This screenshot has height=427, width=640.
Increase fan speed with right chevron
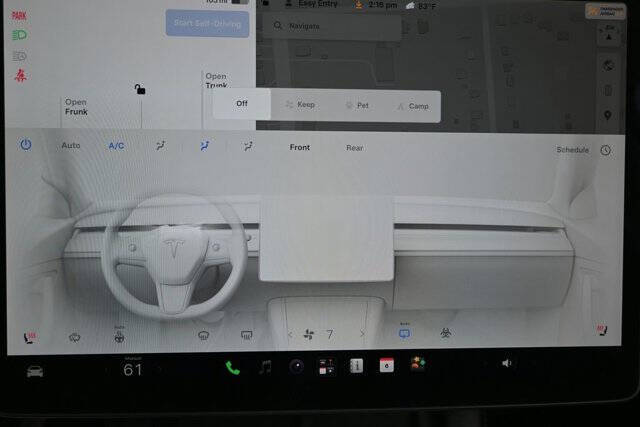point(362,334)
